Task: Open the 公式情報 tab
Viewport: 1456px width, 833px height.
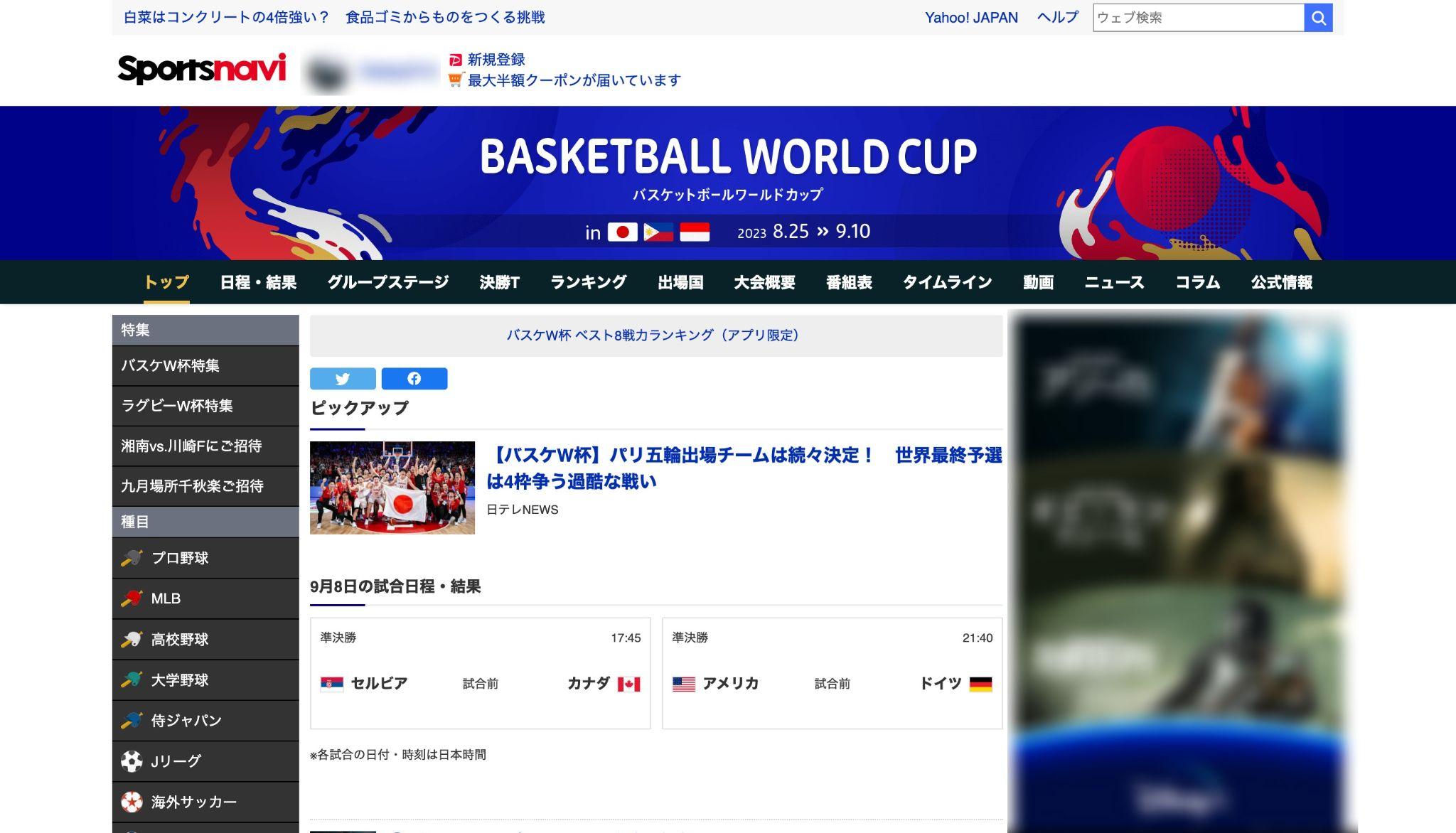Action: click(x=1282, y=282)
